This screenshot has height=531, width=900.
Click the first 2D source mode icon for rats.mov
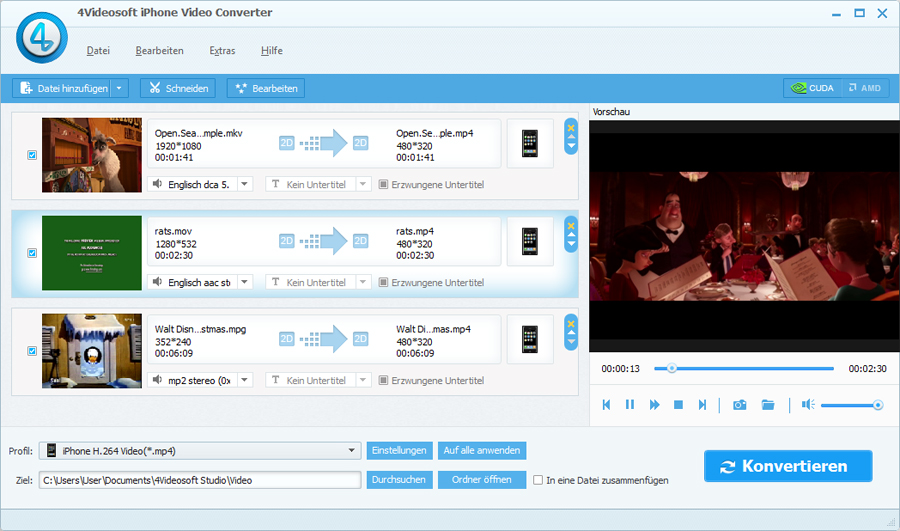tap(286, 241)
